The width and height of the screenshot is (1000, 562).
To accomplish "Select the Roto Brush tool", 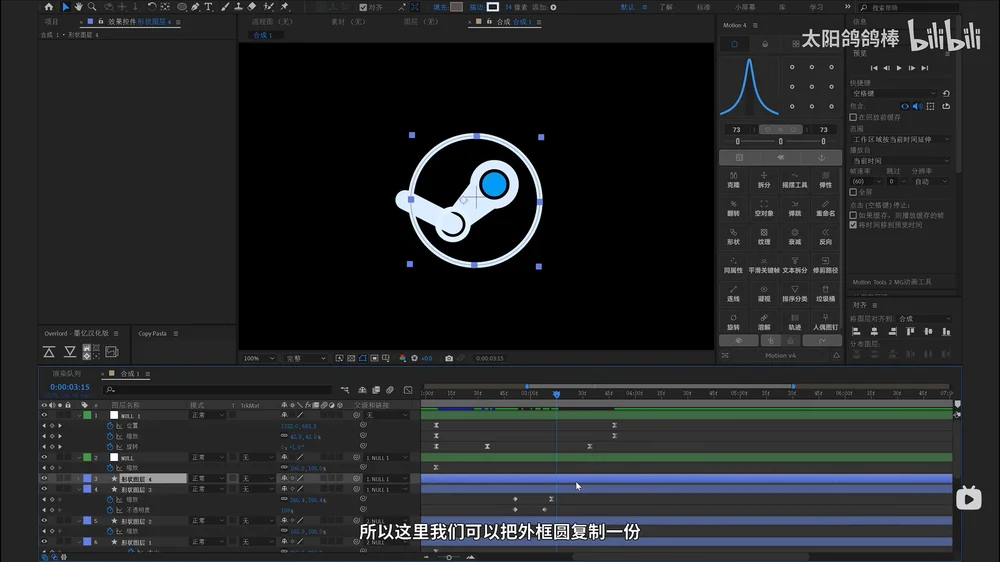I will 268,7.
